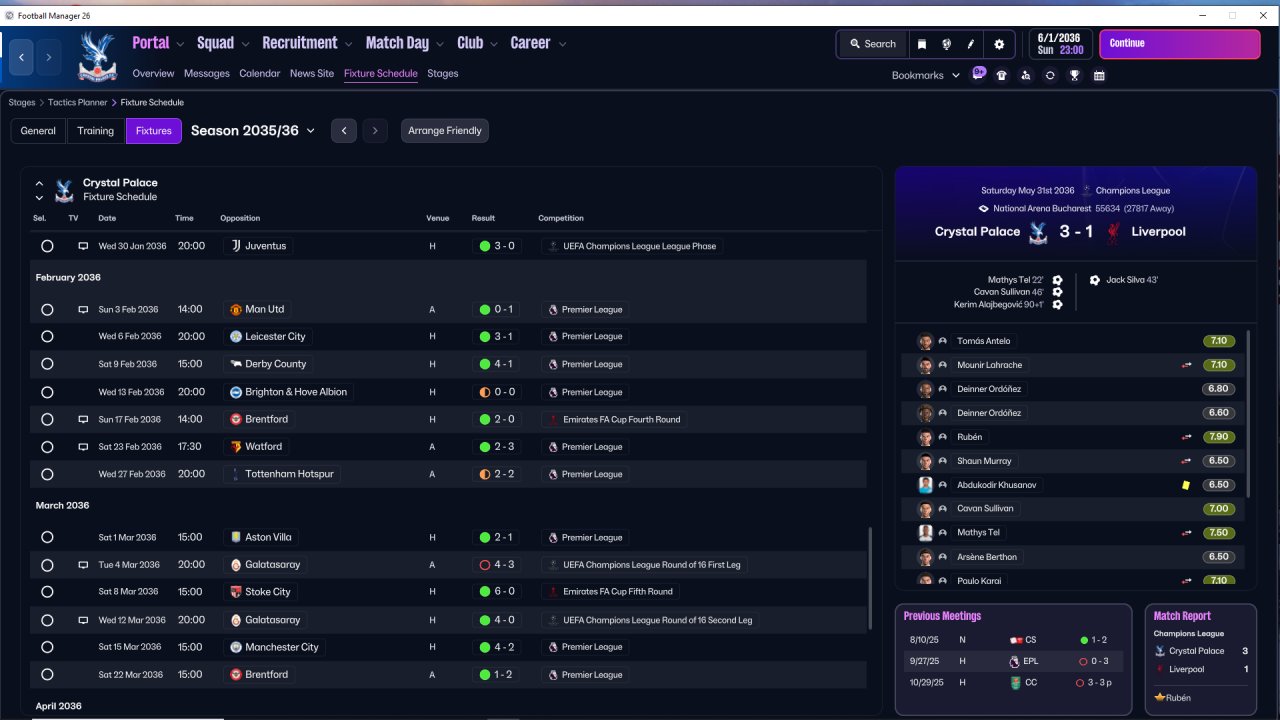Click the TV icon on Juventus fixture row
The width and height of the screenshot is (1280, 720).
[x=83, y=246]
